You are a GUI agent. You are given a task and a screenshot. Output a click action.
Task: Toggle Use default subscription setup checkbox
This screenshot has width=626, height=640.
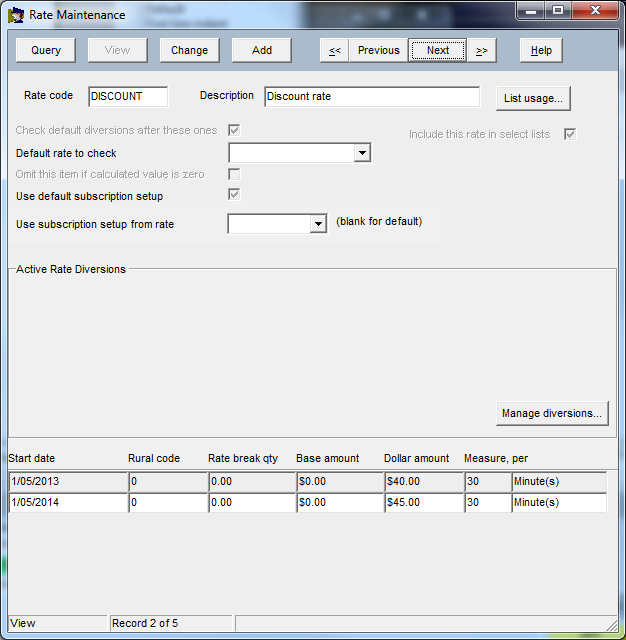234,194
